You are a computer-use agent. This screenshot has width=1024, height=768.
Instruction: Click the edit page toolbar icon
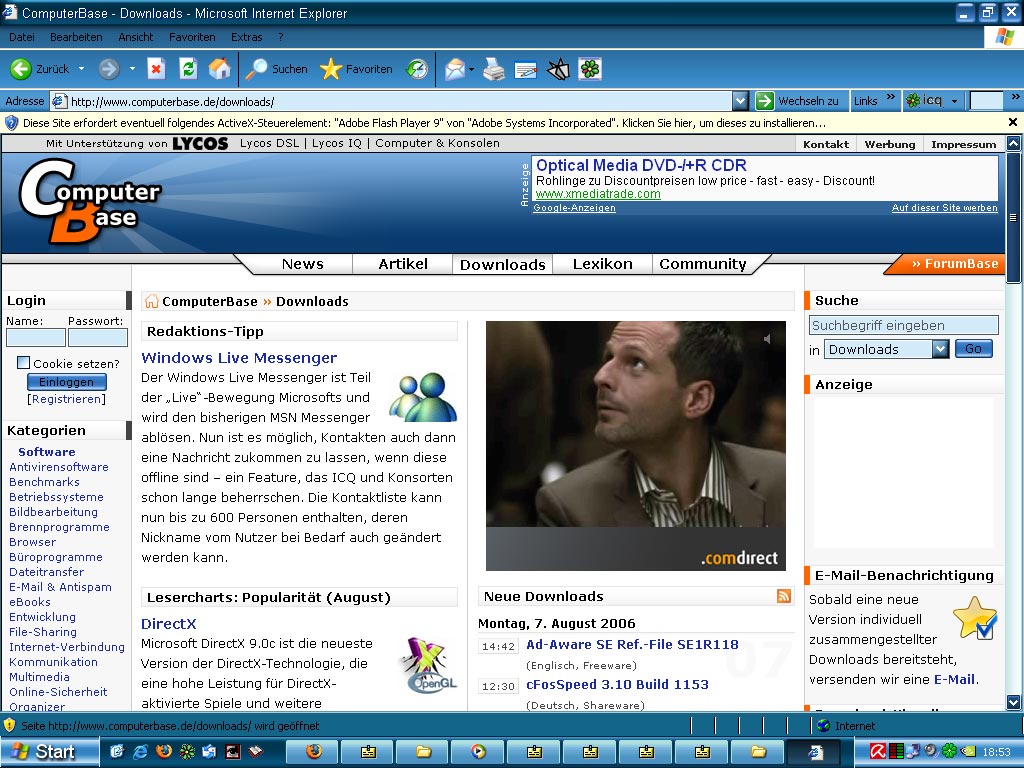[526, 69]
